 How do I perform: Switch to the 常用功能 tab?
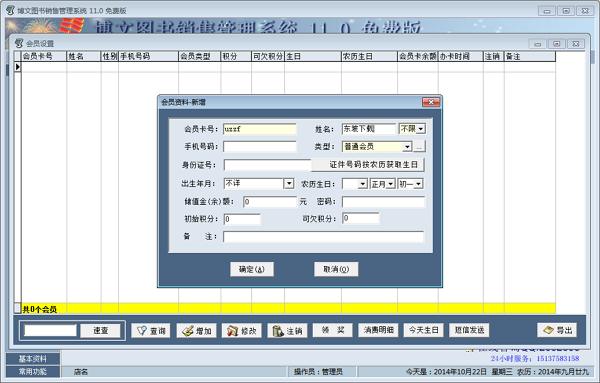(x=33, y=372)
